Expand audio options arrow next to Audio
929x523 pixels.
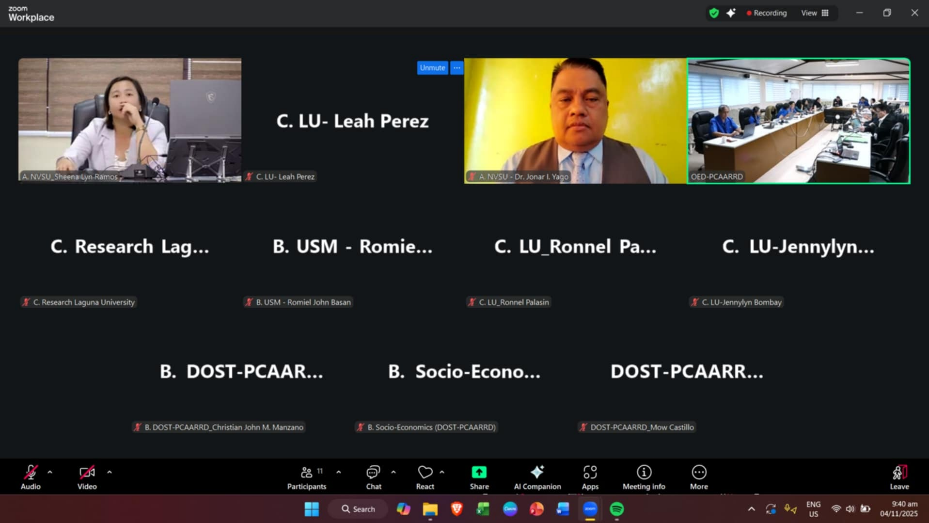(x=50, y=472)
